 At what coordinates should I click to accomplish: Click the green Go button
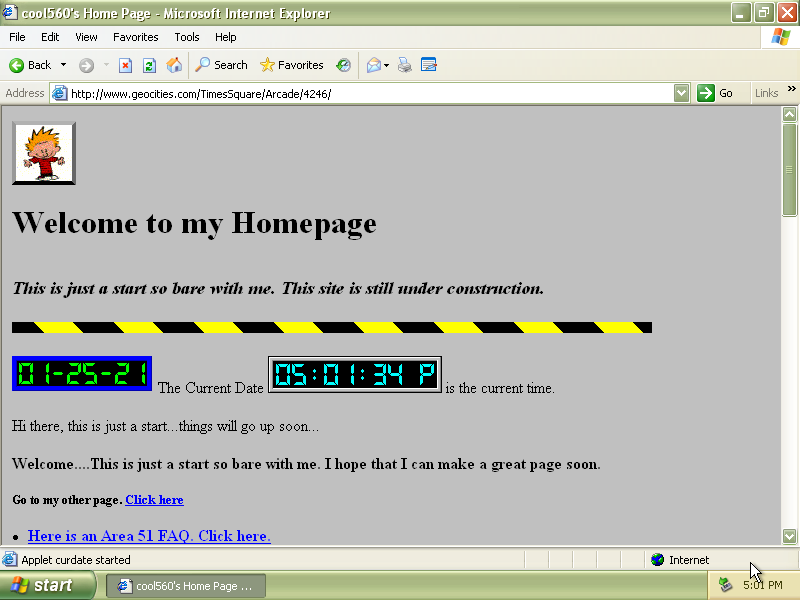(715, 93)
